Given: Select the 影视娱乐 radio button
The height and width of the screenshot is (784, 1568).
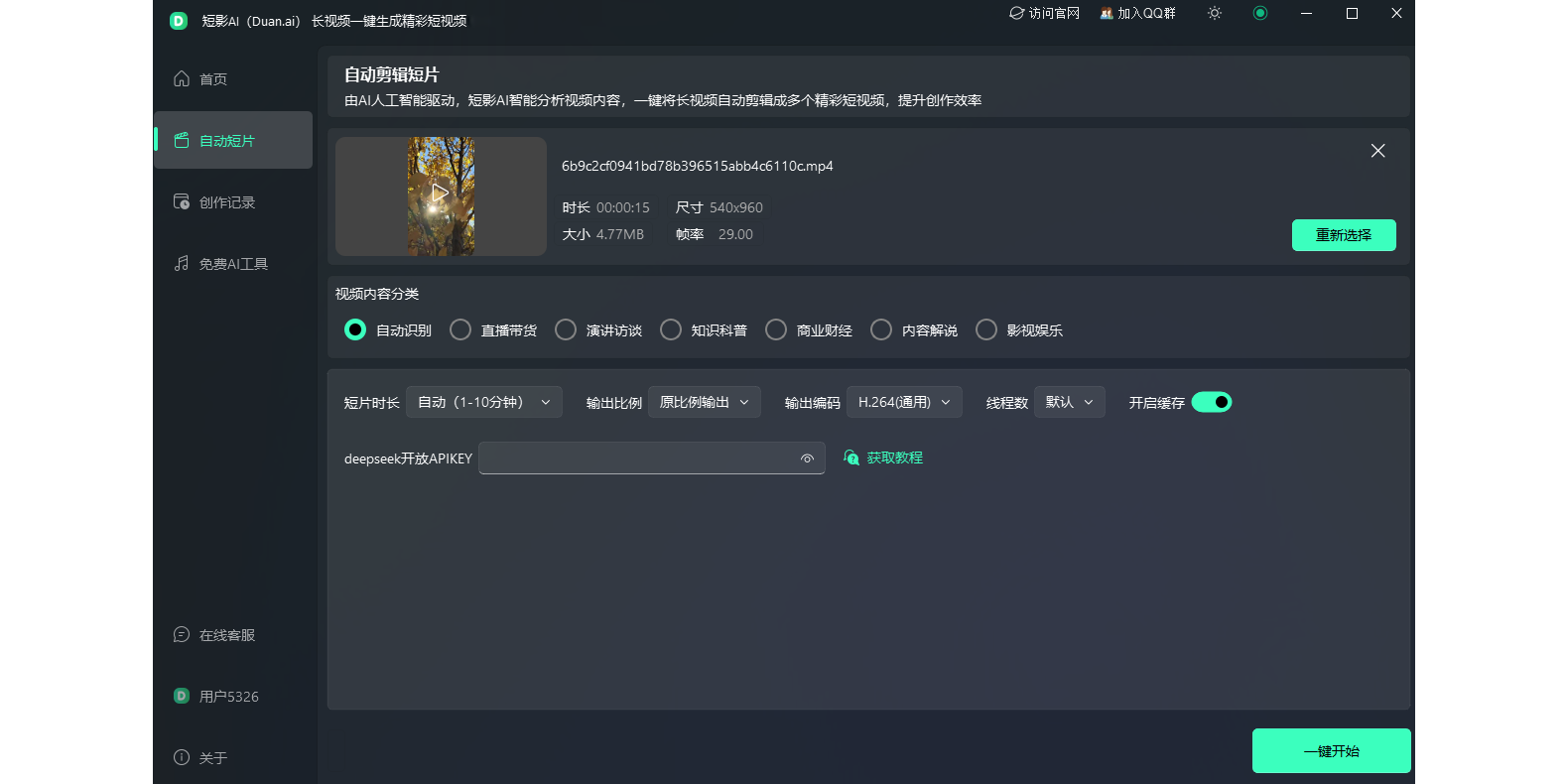Looking at the screenshot, I should 986,329.
